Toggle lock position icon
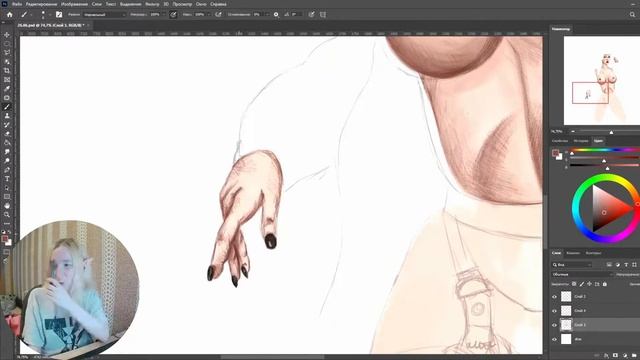 tap(589, 284)
